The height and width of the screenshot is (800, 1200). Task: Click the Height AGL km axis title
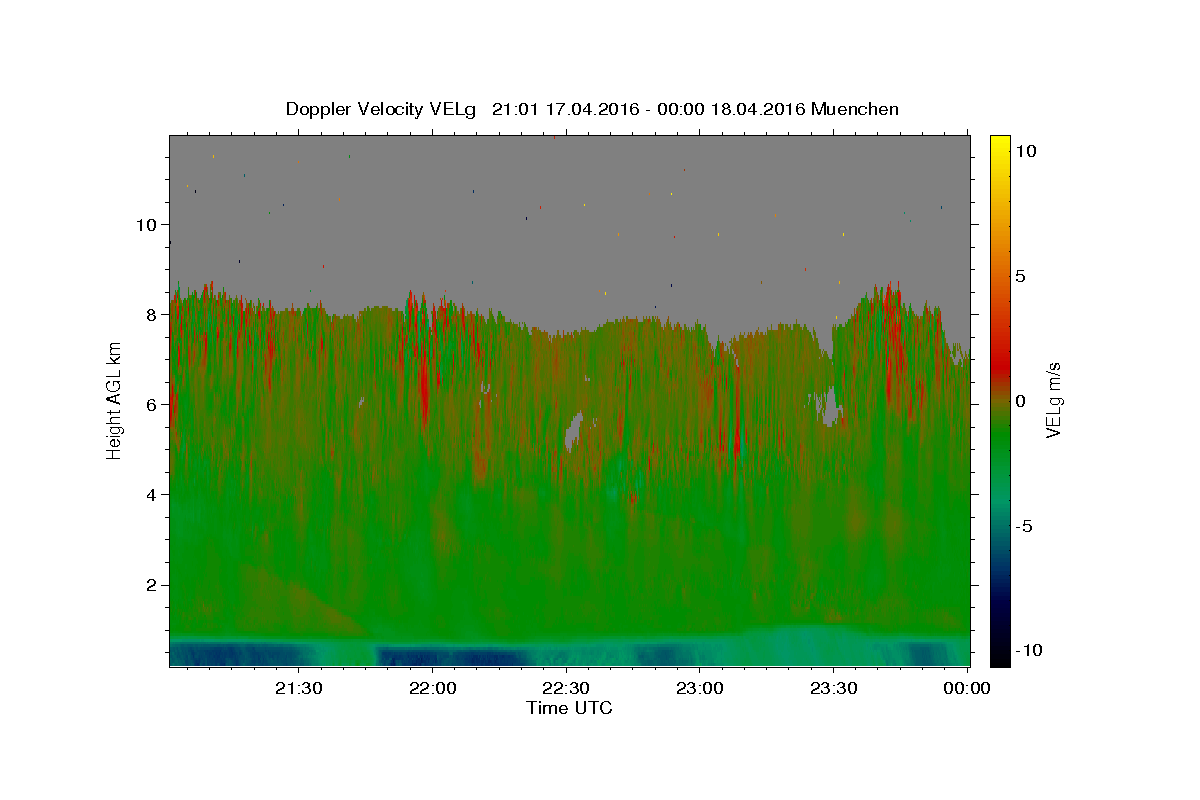[114, 400]
